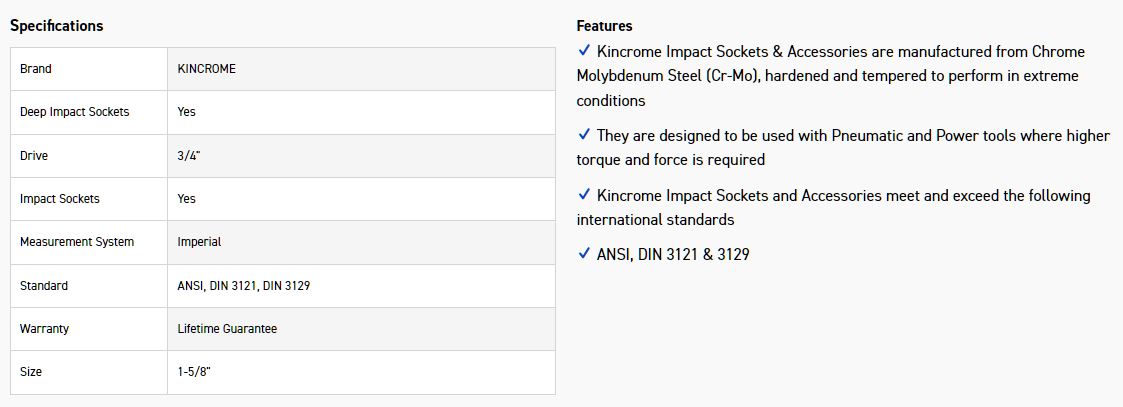Select the Specifications heading
The image size is (1123, 407).
pyautogui.click(x=57, y=26)
